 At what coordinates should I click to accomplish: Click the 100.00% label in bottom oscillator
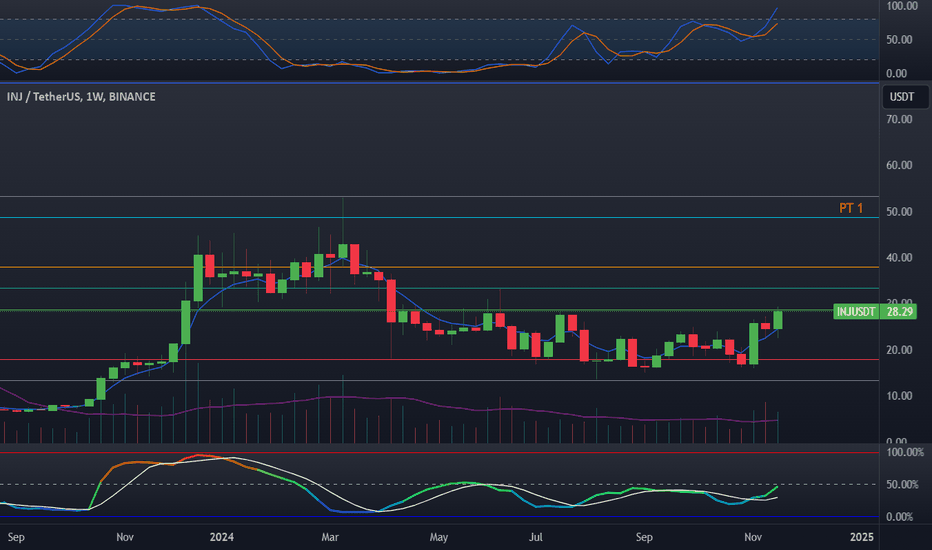coord(905,452)
